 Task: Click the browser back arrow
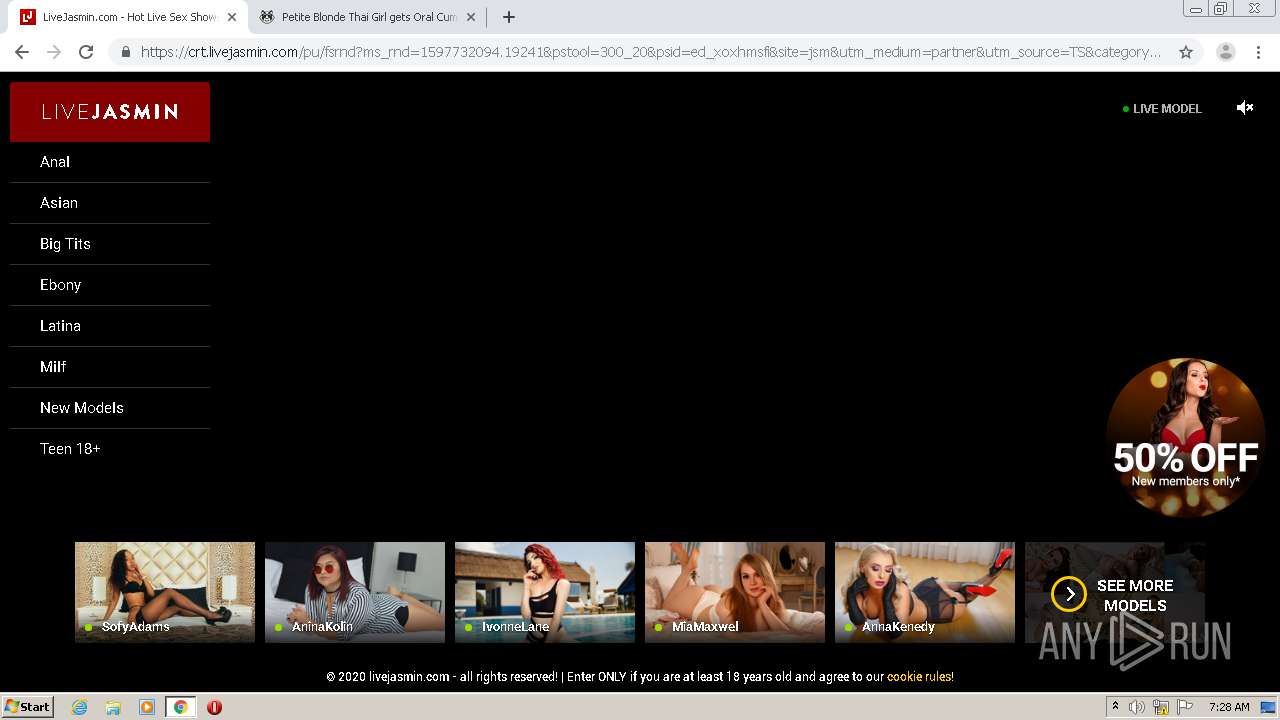coord(22,52)
